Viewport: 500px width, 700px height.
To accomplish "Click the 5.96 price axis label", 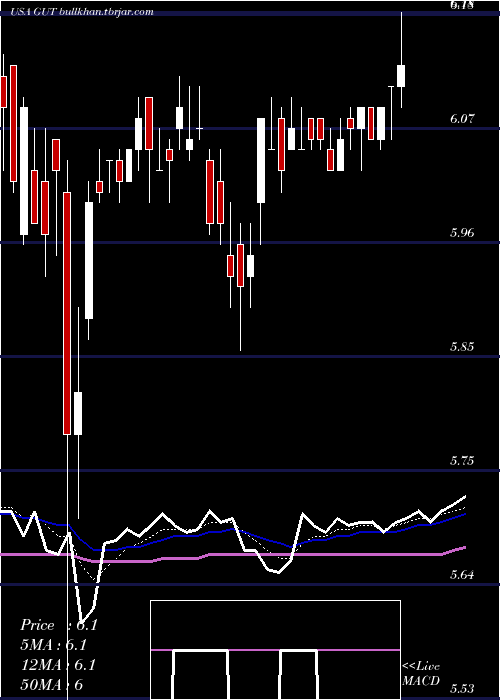I will tap(462, 233).
